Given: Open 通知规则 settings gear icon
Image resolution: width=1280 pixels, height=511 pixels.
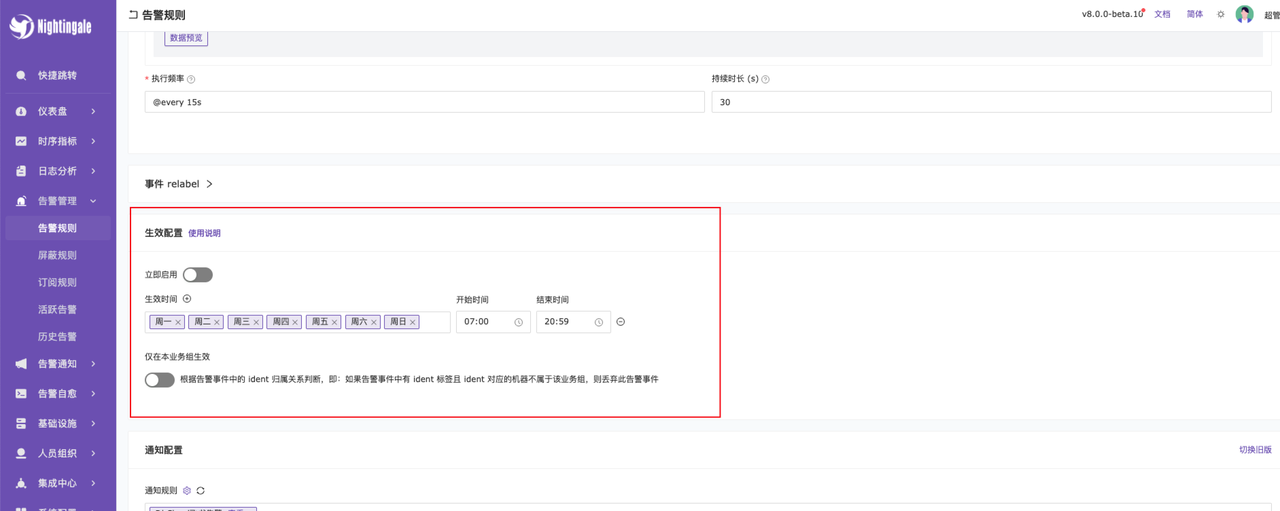Looking at the screenshot, I should [x=187, y=491].
